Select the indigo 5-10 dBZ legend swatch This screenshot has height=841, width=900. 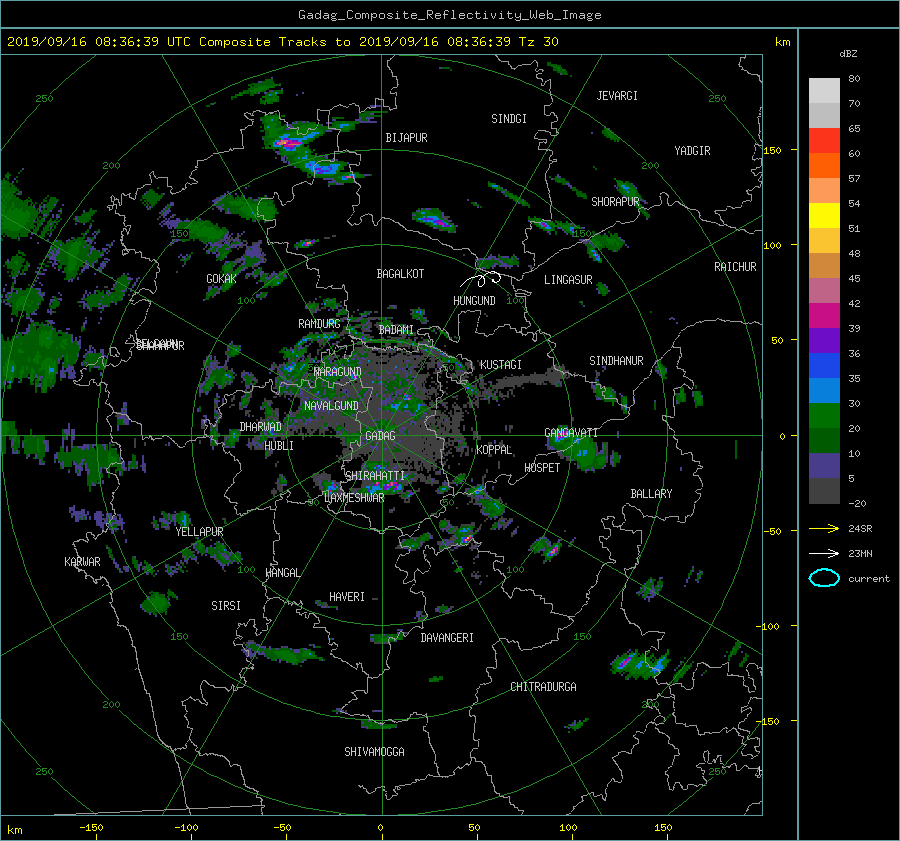(824, 466)
